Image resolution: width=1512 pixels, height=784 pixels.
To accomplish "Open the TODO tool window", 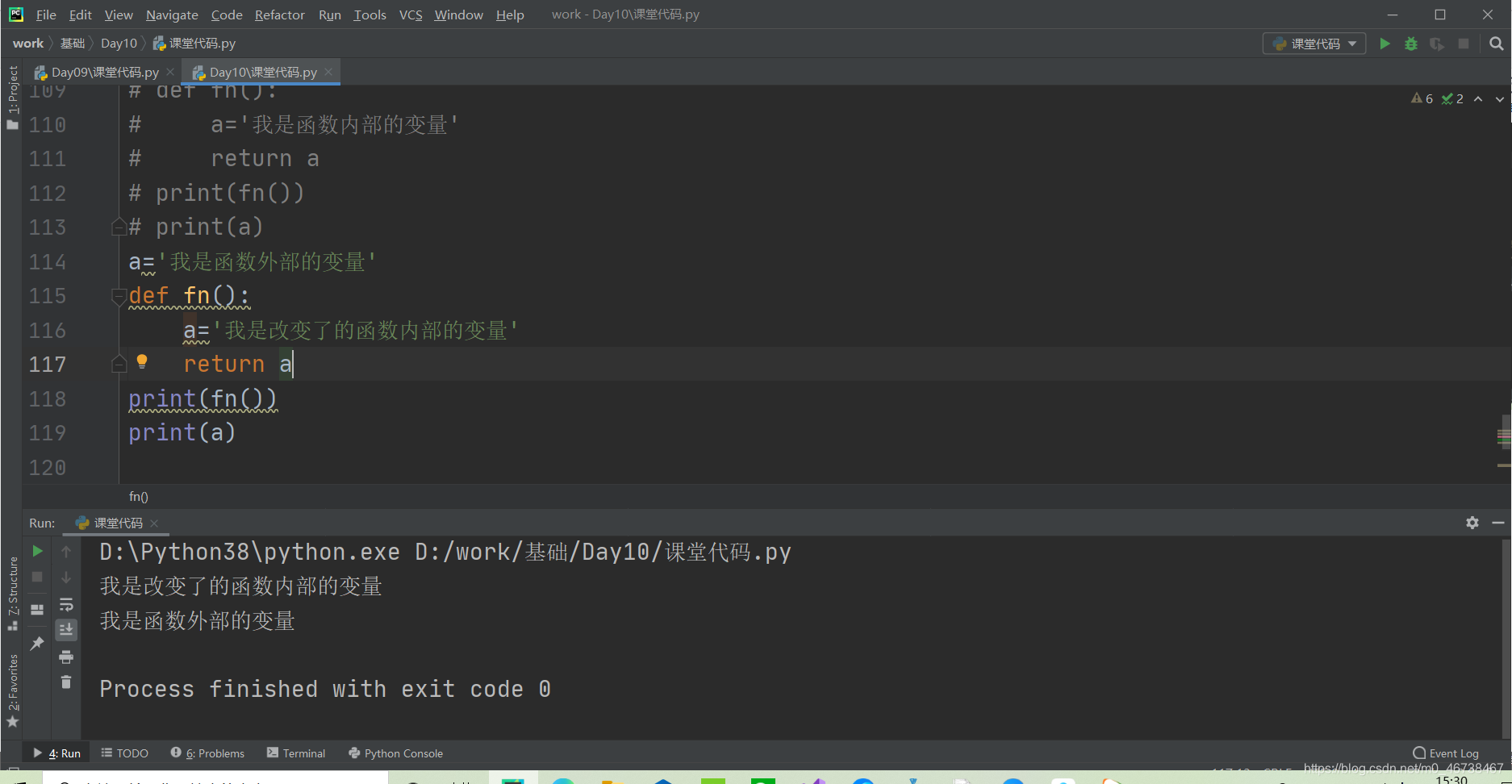I will coord(124,753).
